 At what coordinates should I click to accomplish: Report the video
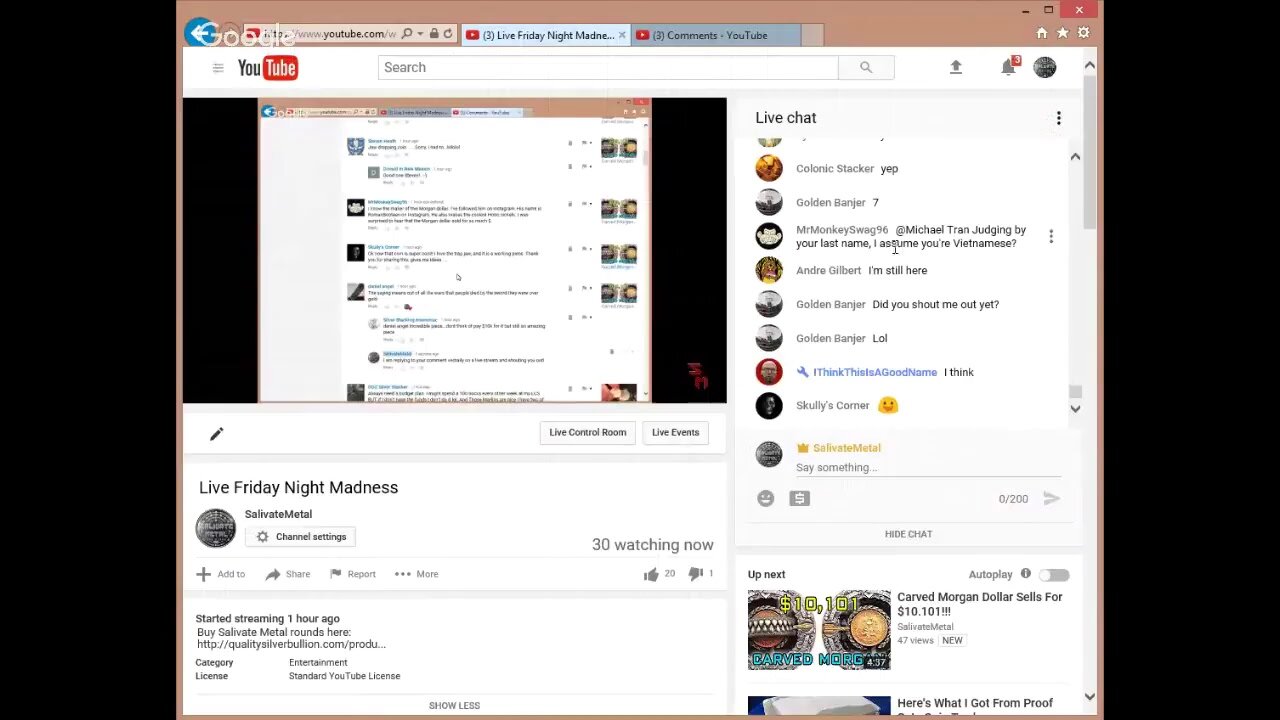tap(352, 574)
